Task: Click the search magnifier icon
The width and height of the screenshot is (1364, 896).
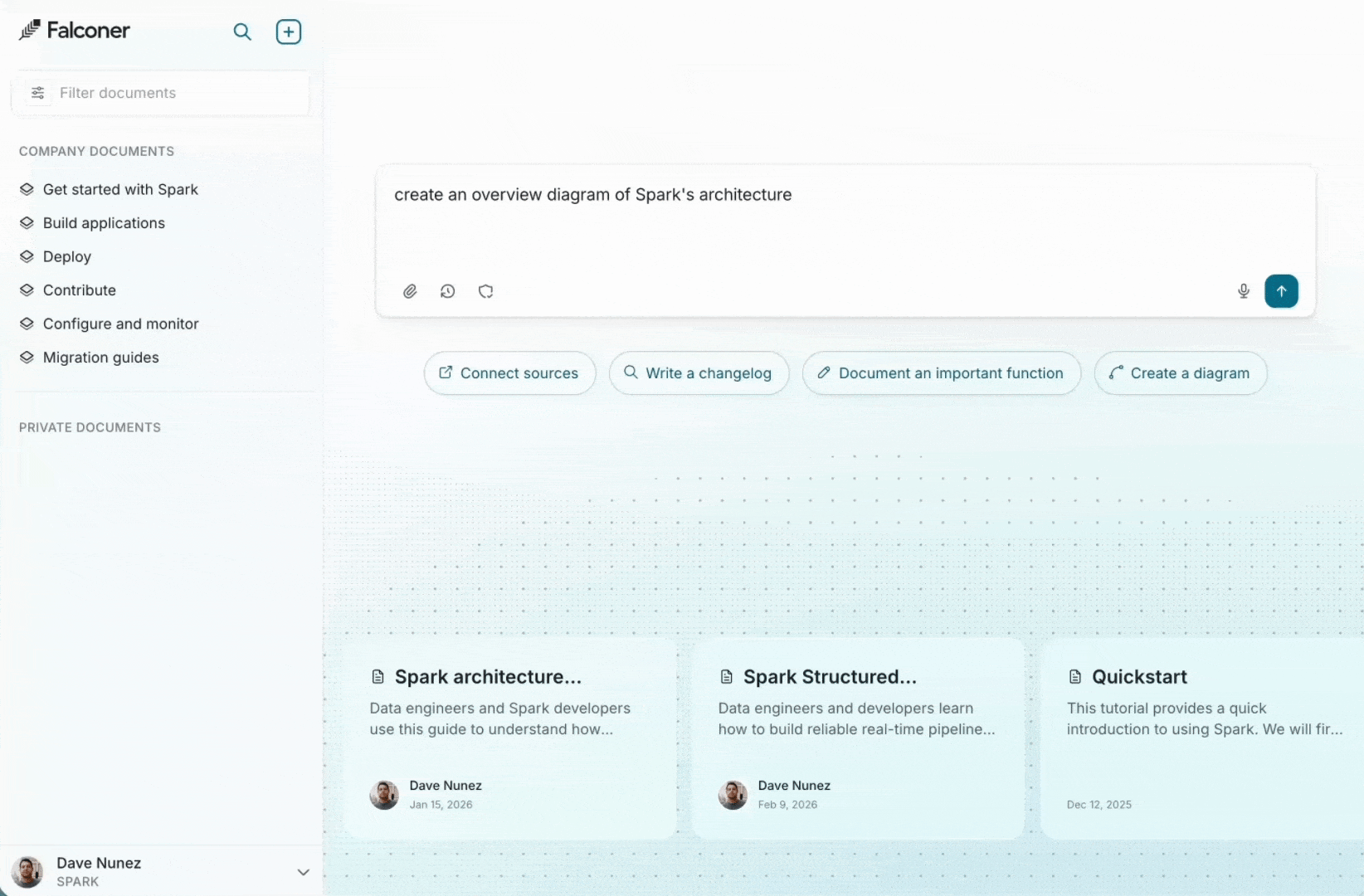Action: (242, 32)
